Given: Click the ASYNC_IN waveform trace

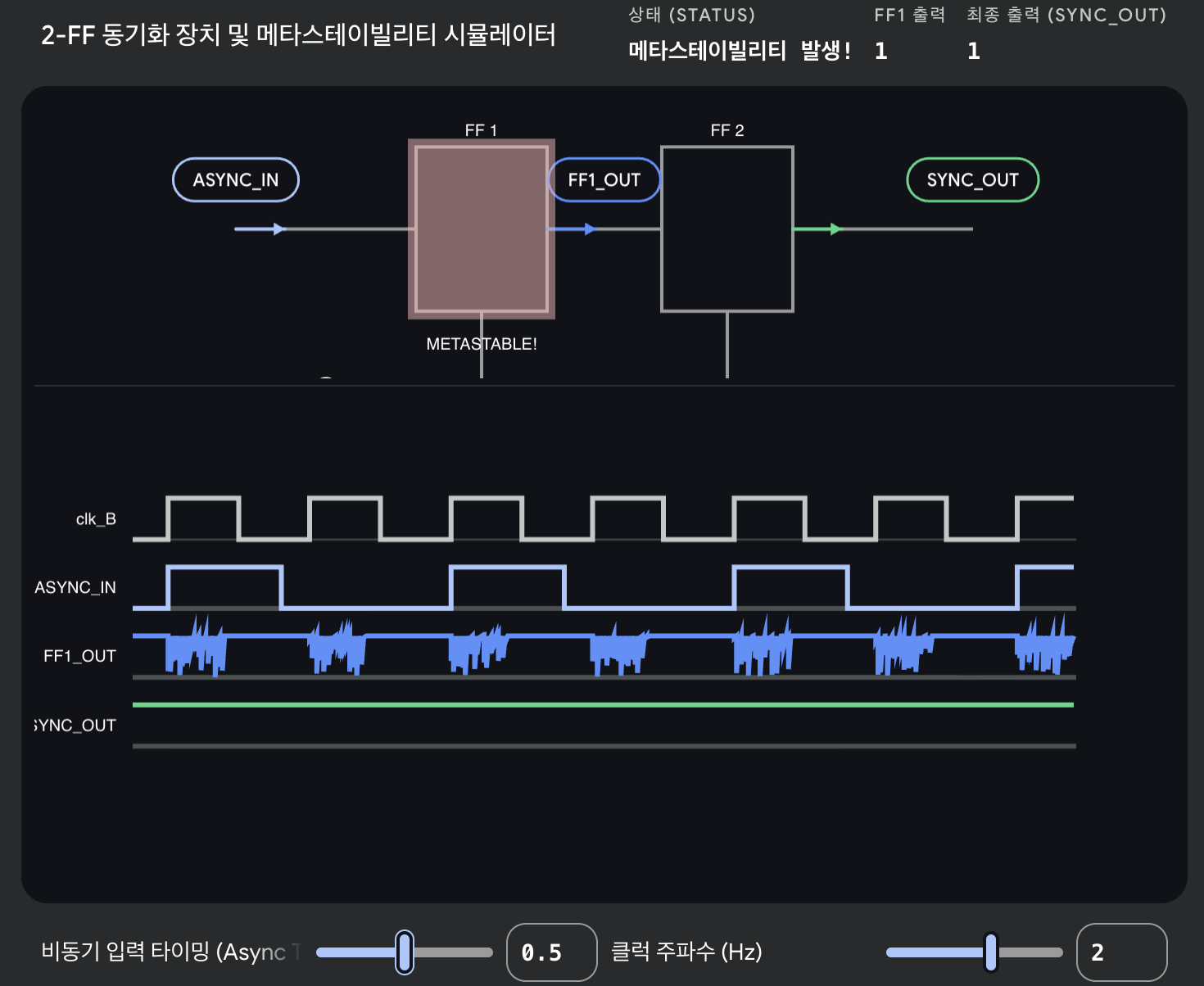Looking at the screenshot, I should click(604, 587).
